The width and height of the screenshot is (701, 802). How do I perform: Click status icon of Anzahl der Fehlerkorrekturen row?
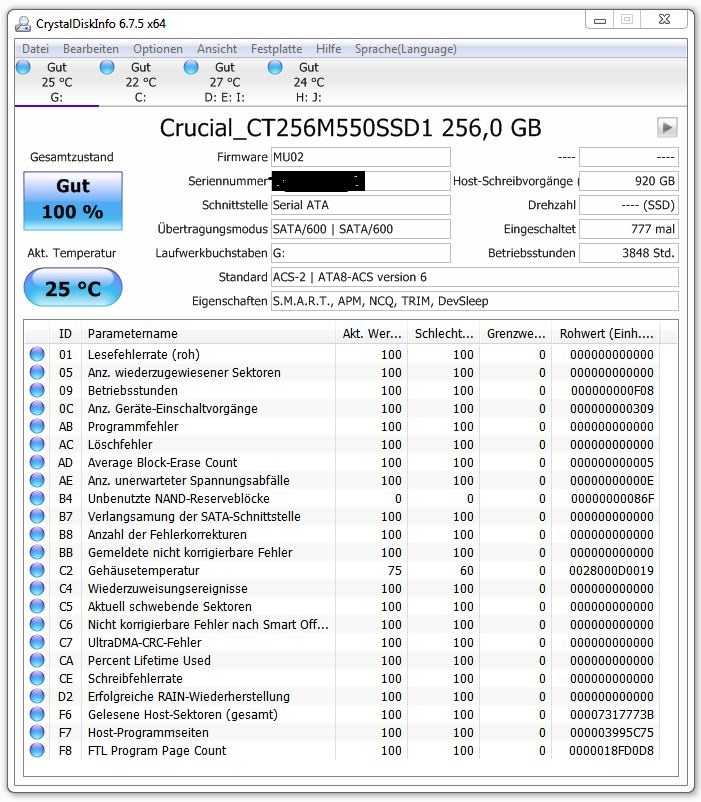(37, 534)
